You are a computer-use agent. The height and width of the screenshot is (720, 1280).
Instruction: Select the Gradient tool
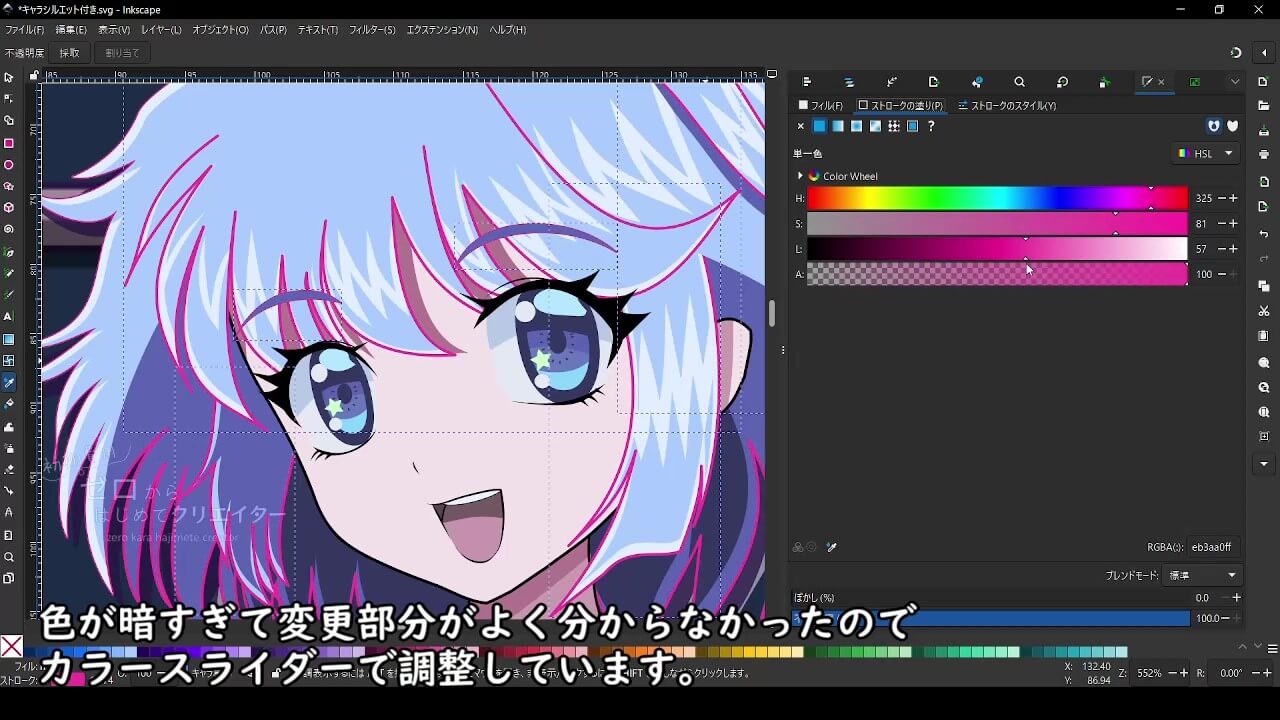[x=8, y=339]
